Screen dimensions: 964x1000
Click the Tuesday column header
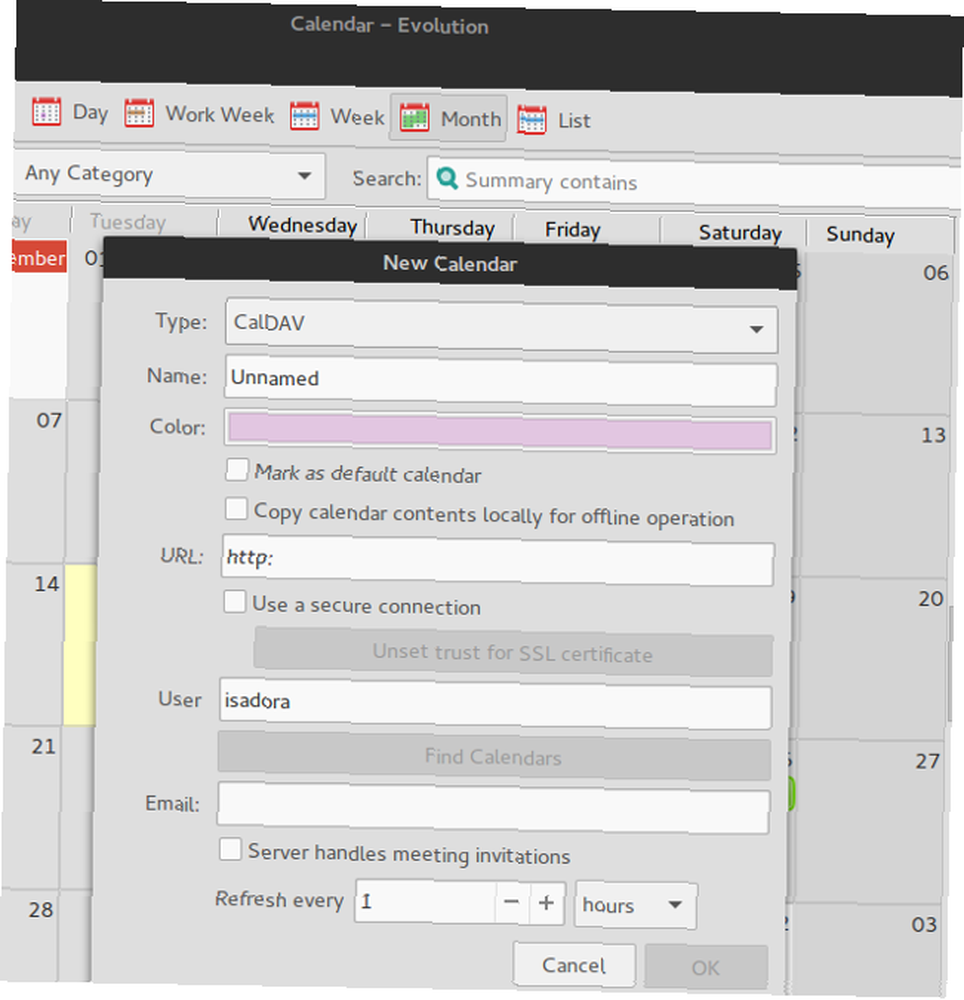point(128,222)
